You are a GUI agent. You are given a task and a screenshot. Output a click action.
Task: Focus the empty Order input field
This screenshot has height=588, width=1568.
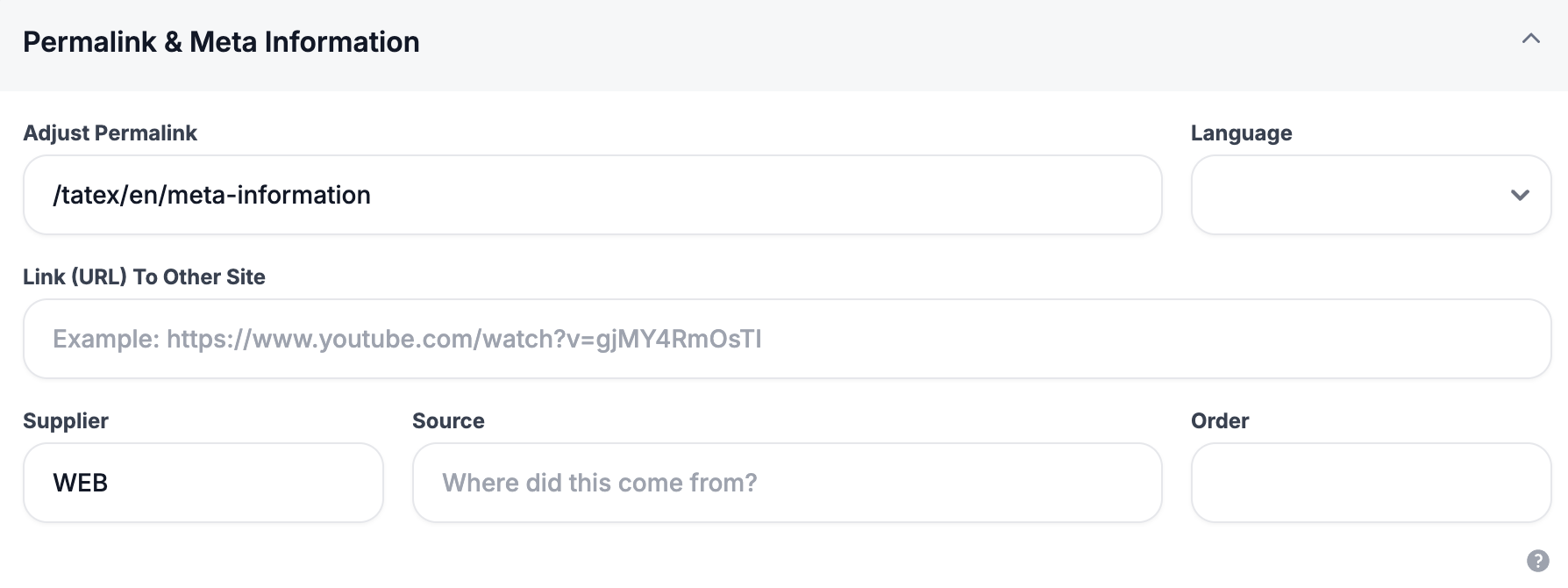click(x=1371, y=483)
